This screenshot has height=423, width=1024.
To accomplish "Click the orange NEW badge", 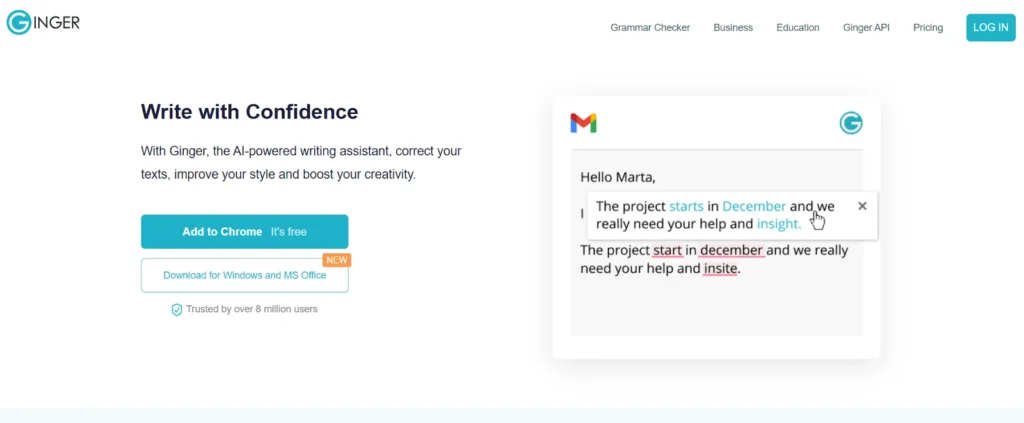I will (x=337, y=260).
